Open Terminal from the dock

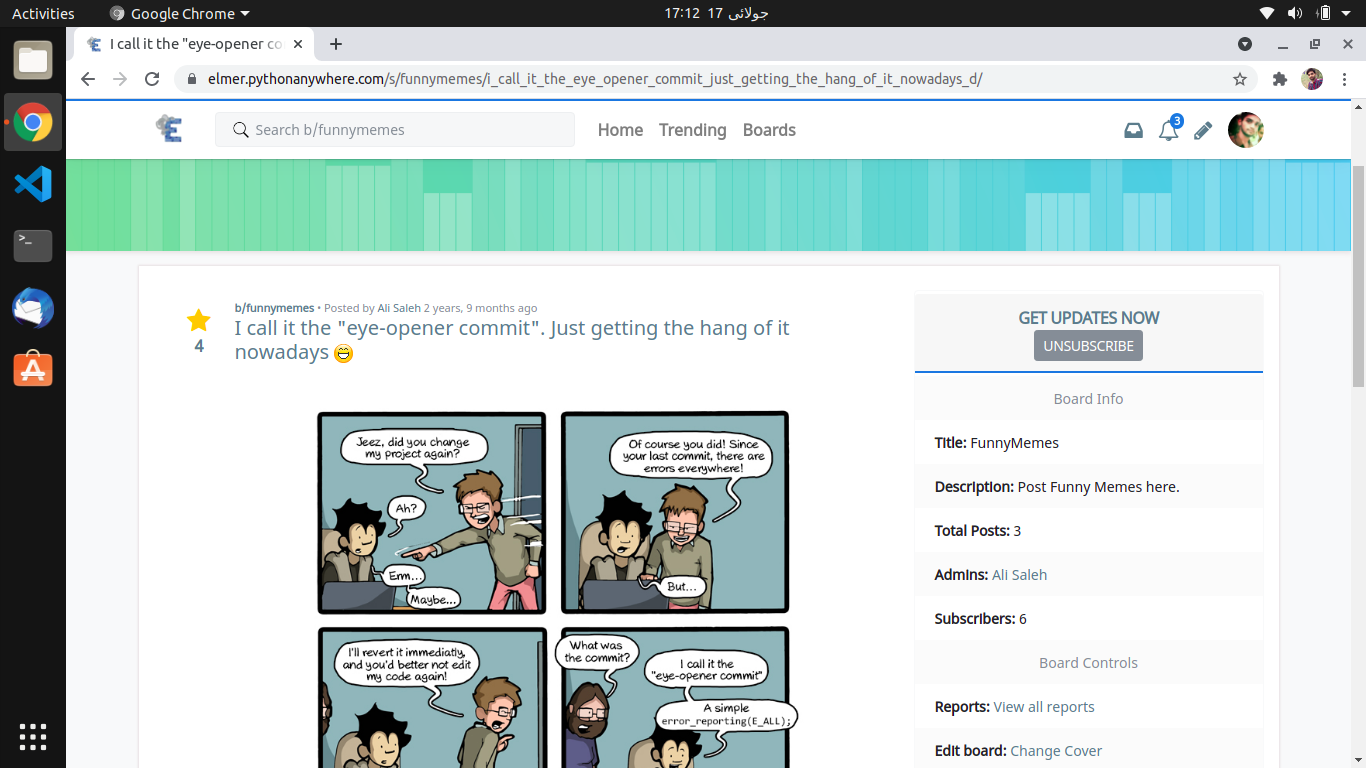coord(33,245)
